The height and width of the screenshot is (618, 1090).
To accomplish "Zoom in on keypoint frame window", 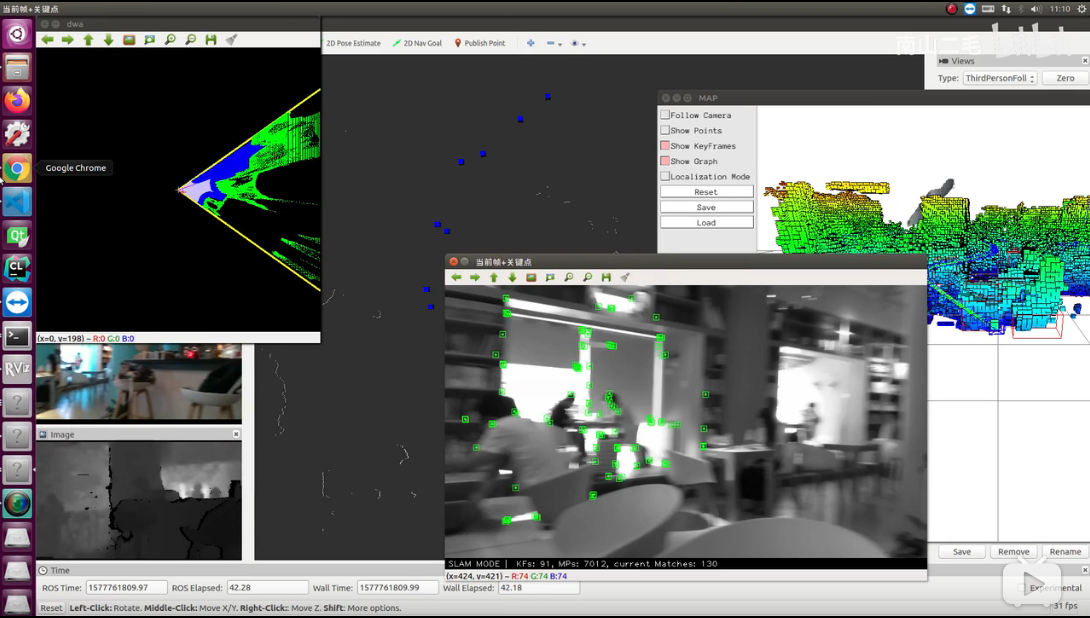I will pyautogui.click(x=569, y=277).
